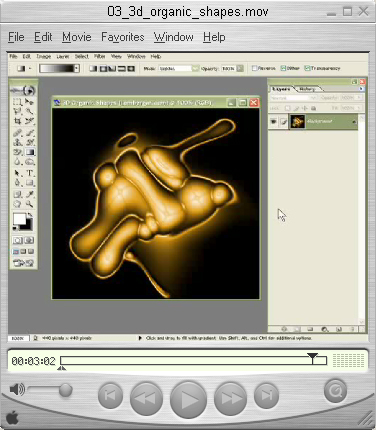Switch to the Layers tab
The height and width of the screenshot is (430, 376).
[281, 89]
